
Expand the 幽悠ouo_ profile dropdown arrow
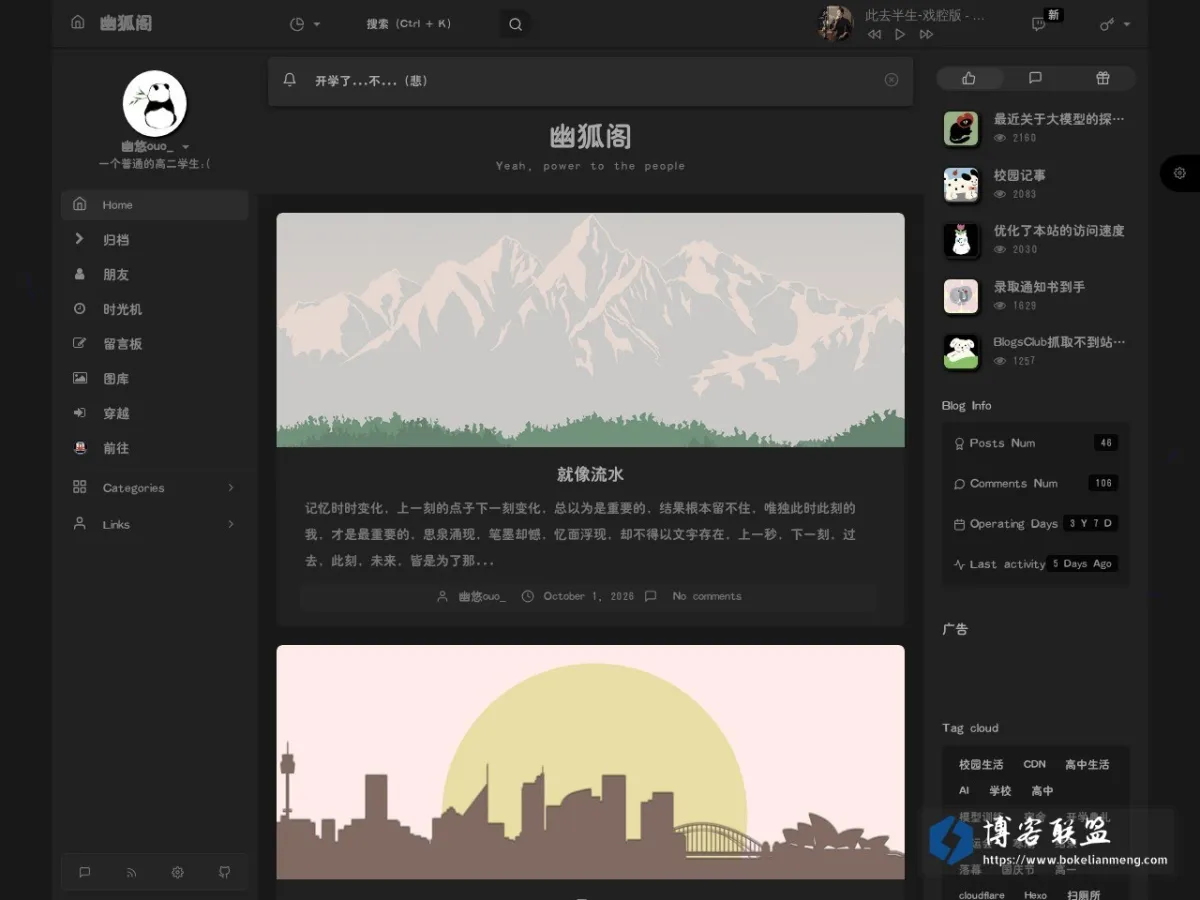tap(186, 147)
